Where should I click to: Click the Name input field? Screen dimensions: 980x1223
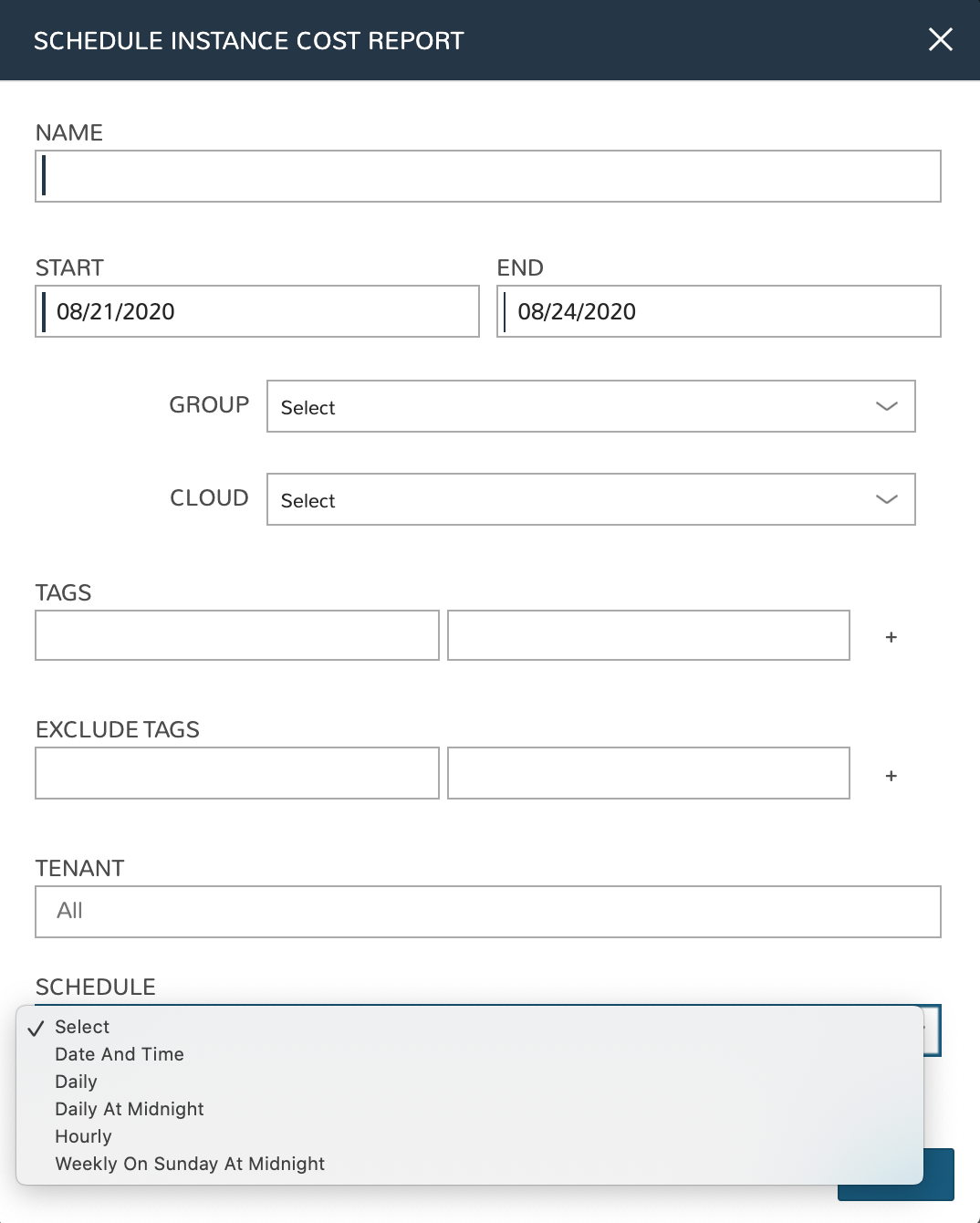point(488,176)
